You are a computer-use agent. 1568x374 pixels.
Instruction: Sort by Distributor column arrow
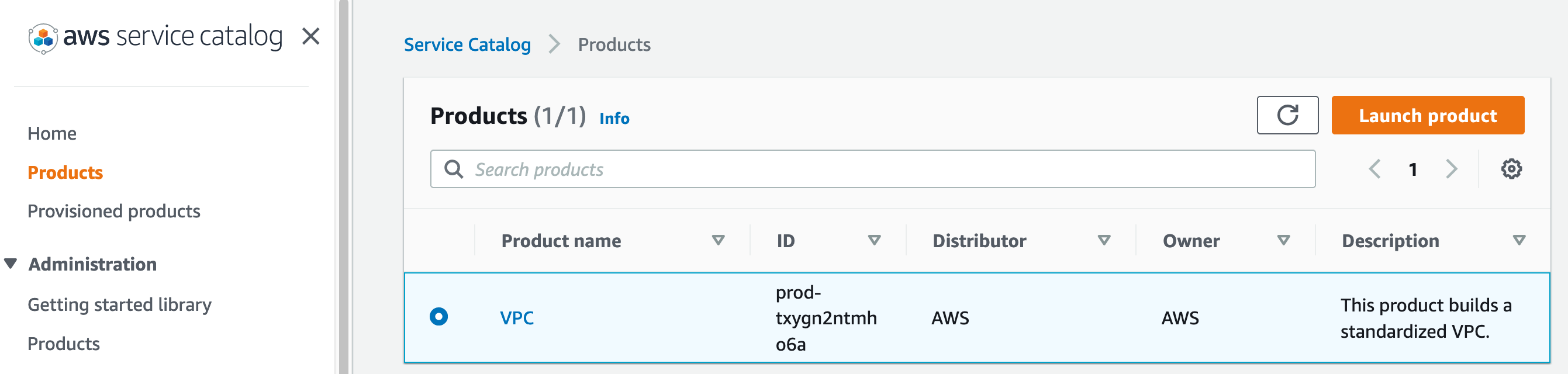(1104, 240)
